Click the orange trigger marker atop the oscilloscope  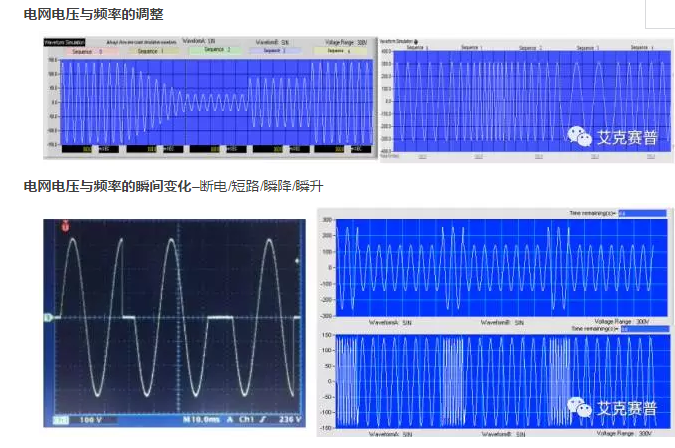coord(66,227)
